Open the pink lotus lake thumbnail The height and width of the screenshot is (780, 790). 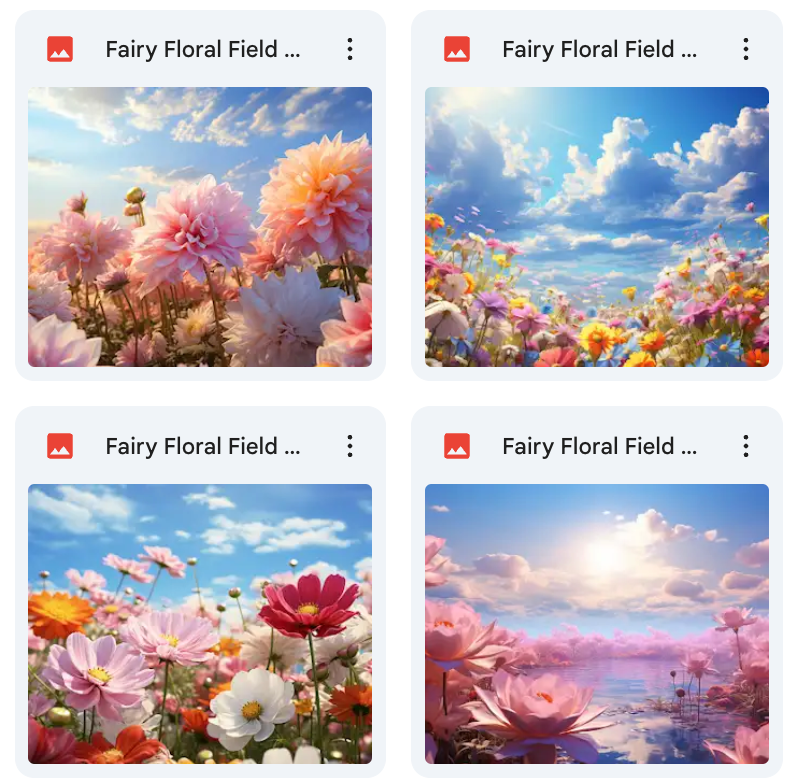[597, 624]
